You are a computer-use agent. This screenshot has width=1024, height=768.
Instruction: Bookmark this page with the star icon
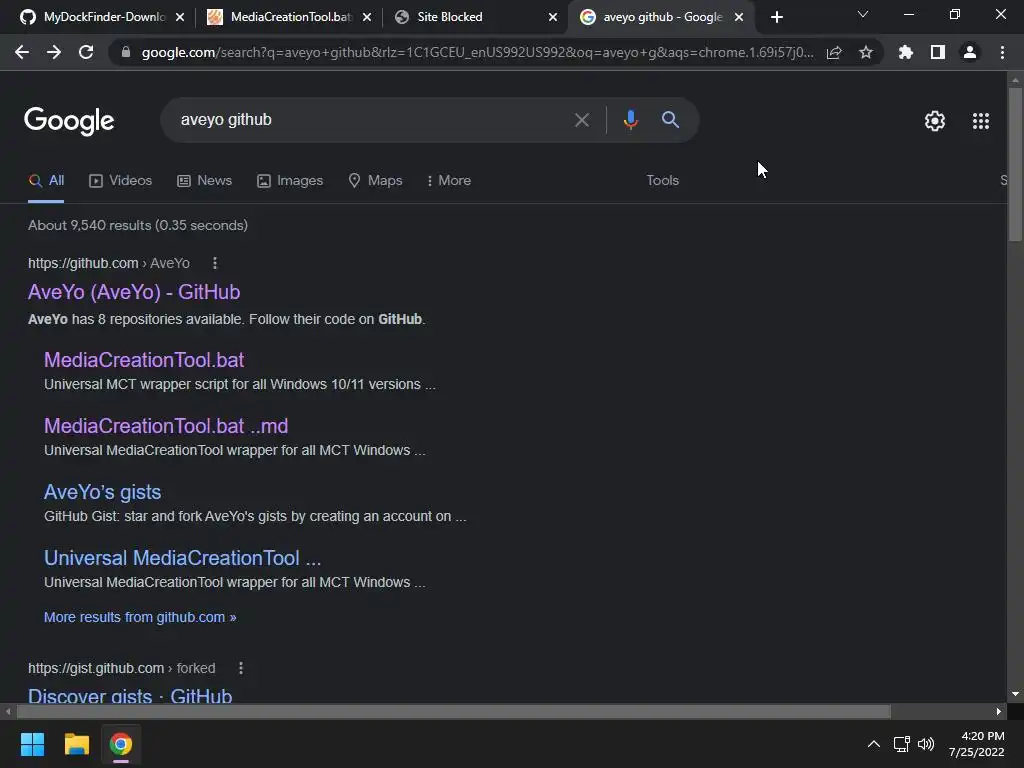(x=866, y=52)
